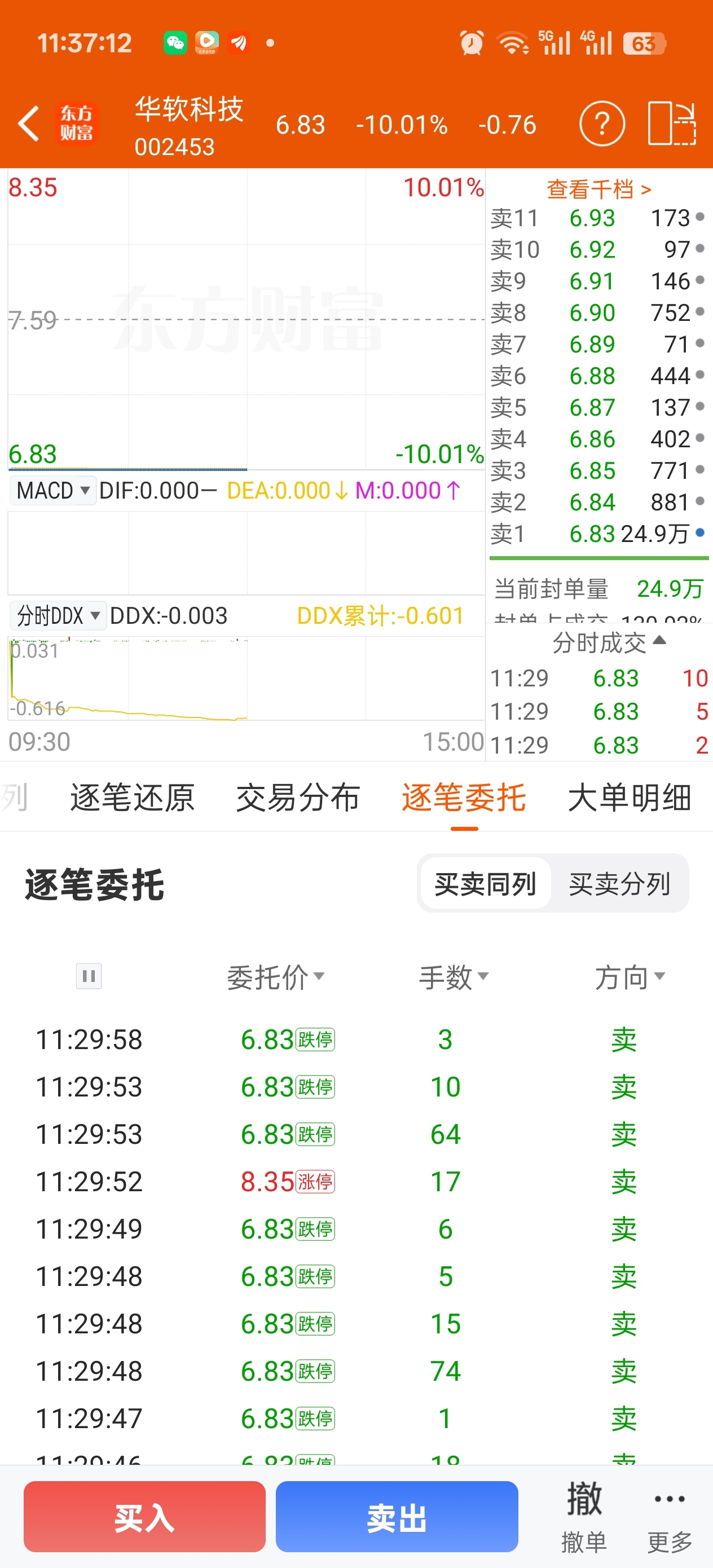Select the order row with 64 手

[x=356, y=1134]
